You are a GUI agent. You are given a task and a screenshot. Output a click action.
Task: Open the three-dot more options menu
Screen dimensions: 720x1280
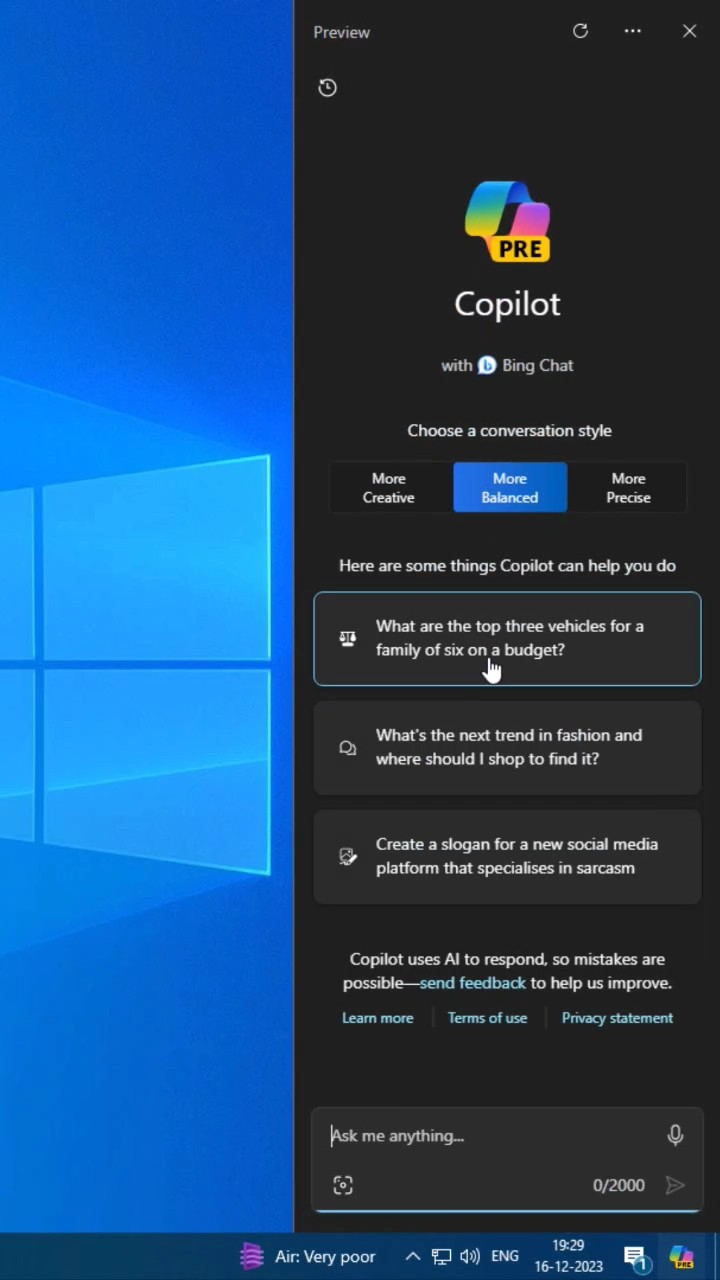tap(633, 31)
